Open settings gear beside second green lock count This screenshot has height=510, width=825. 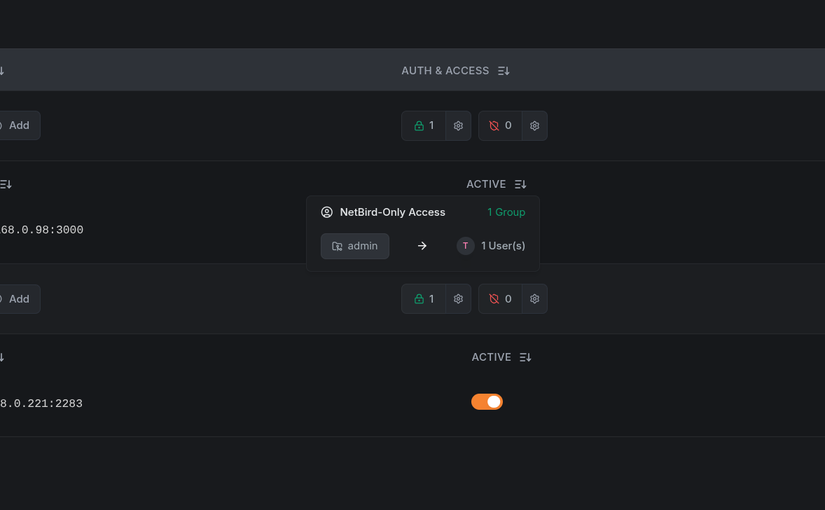(458, 299)
